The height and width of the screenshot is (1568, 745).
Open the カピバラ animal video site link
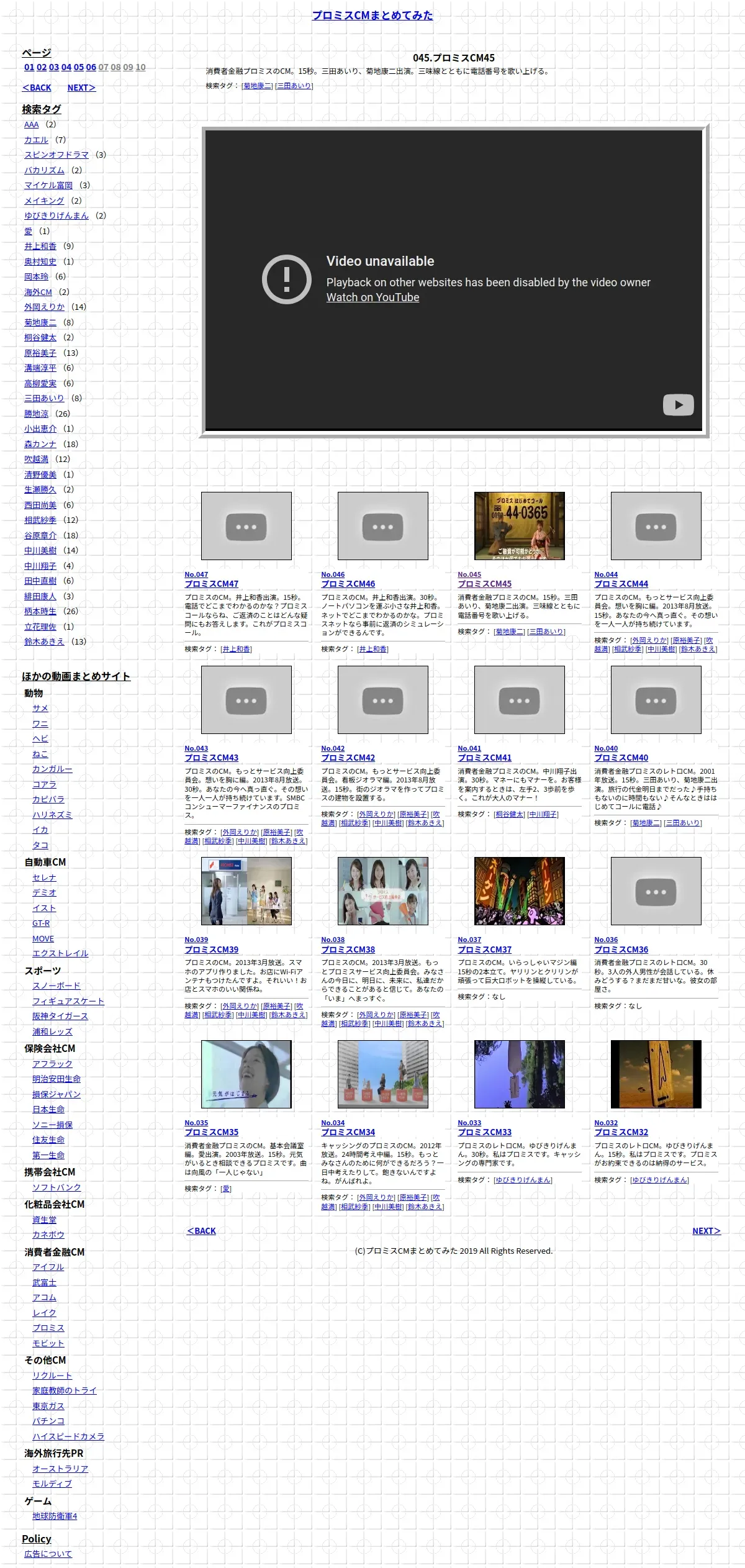click(x=48, y=799)
